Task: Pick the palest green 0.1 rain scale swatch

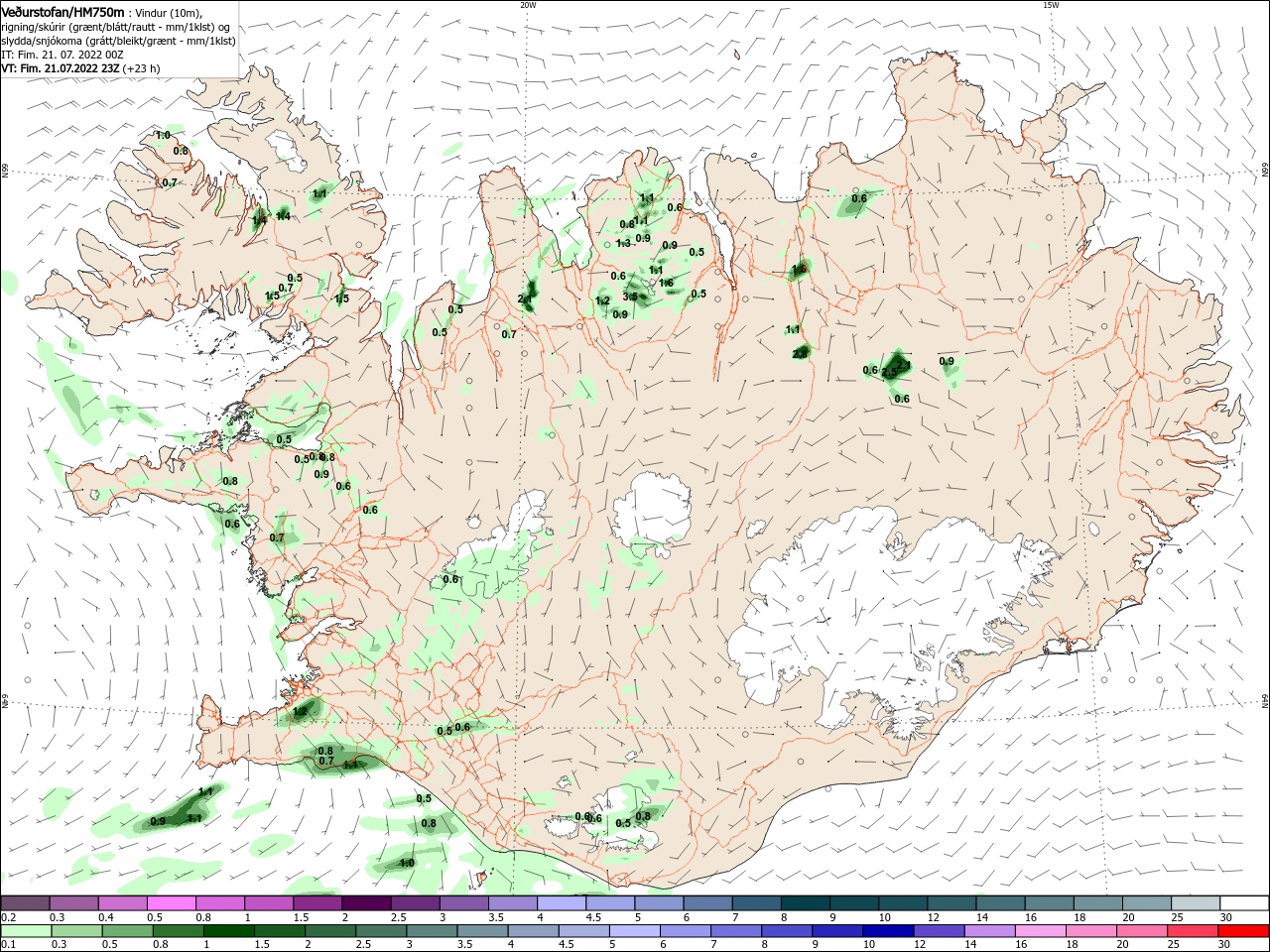Action: [26, 931]
